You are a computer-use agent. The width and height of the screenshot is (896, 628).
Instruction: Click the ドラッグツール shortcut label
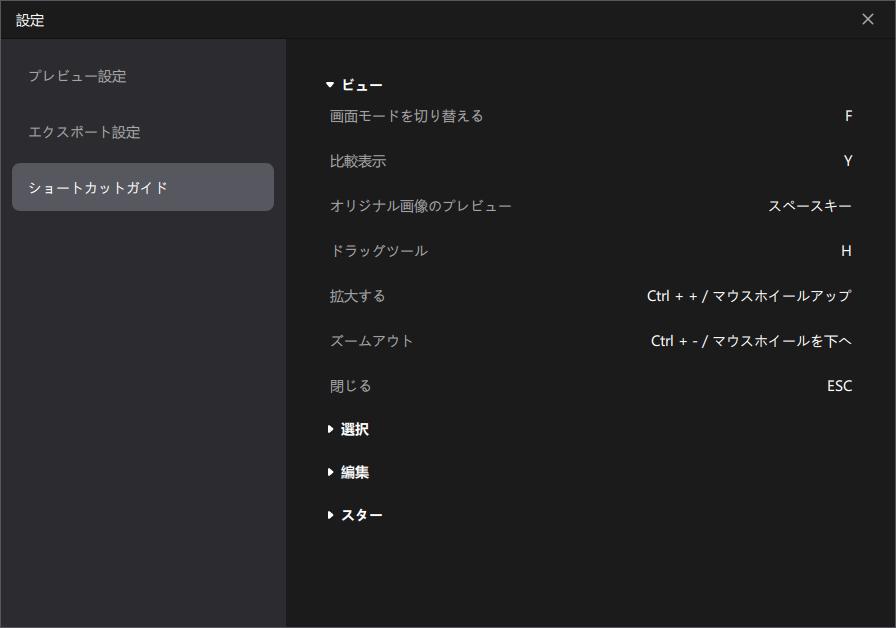pos(379,251)
